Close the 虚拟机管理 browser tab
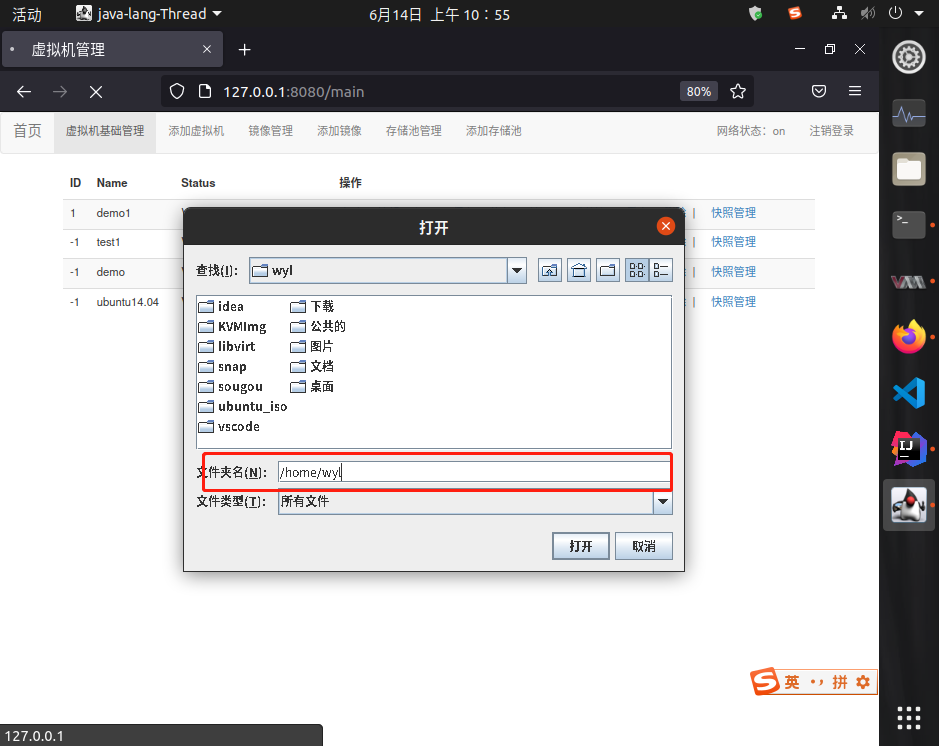Image resolution: width=939 pixels, height=746 pixels. [207, 49]
